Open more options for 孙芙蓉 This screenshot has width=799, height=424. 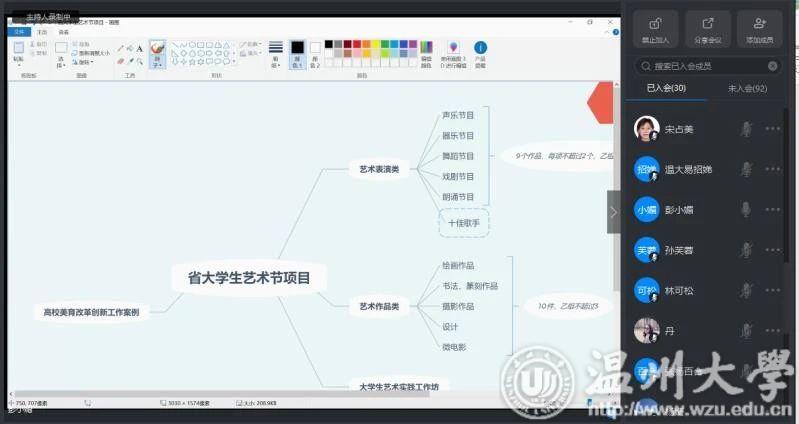(773, 250)
